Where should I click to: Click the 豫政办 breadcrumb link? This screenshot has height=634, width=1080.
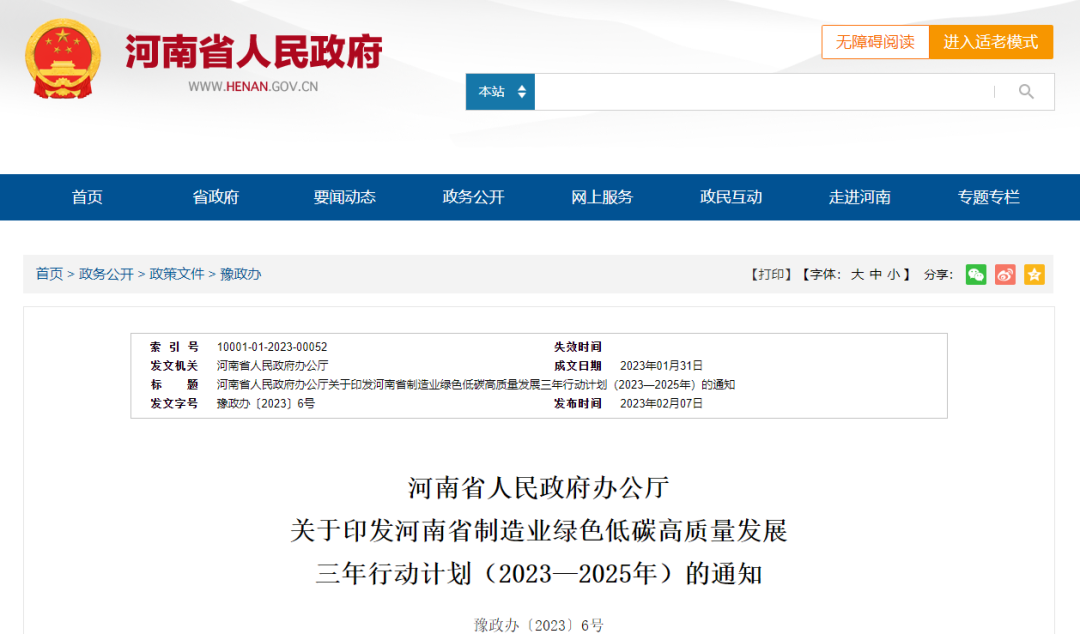pos(241,274)
